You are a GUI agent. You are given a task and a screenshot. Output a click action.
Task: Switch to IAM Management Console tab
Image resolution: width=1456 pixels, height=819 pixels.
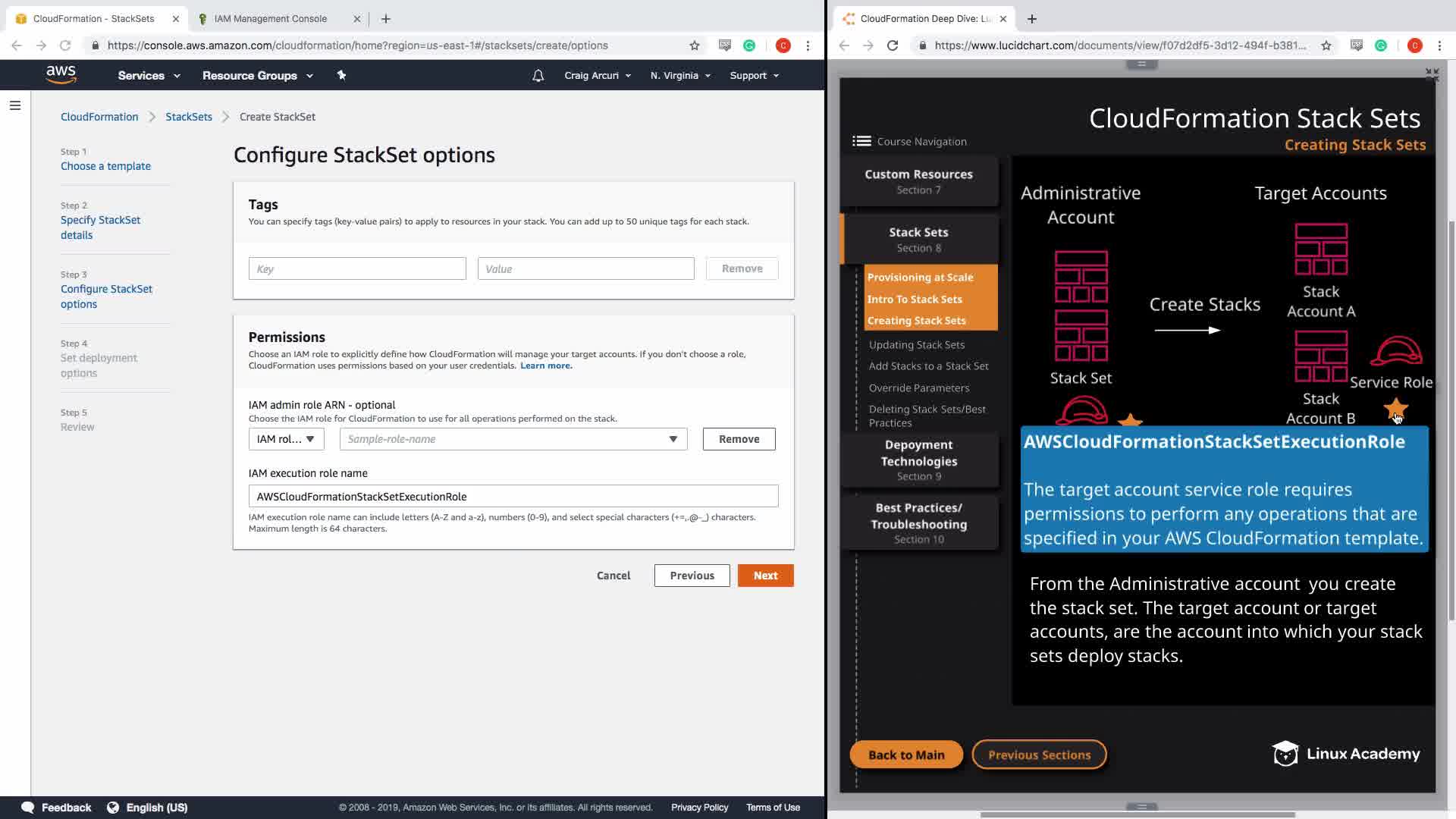[x=271, y=18]
